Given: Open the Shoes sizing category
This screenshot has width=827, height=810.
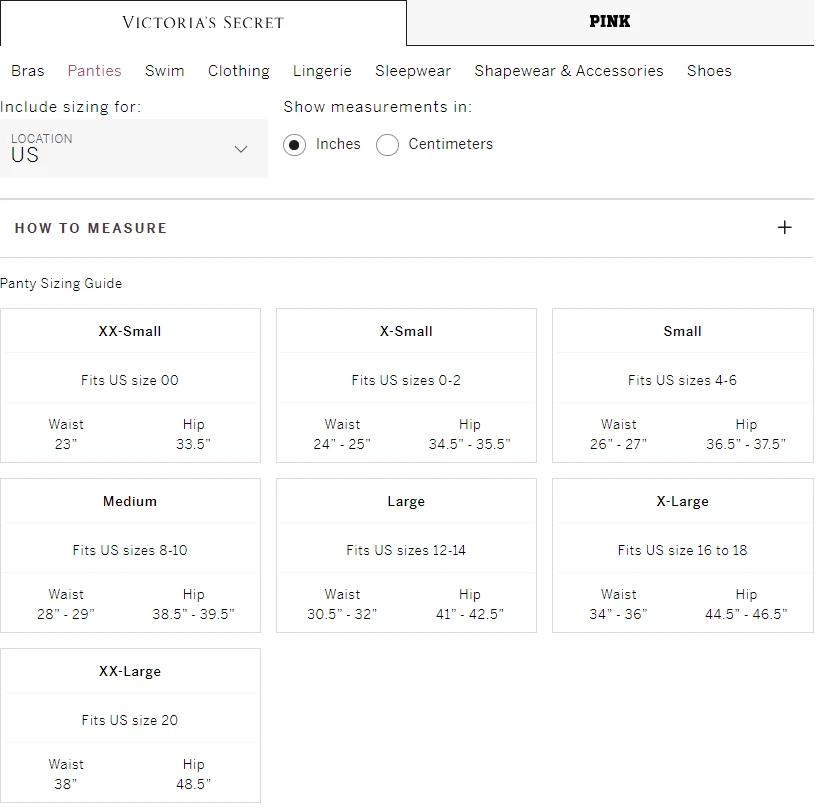Looking at the screenshot, I should tap(709, 71).
